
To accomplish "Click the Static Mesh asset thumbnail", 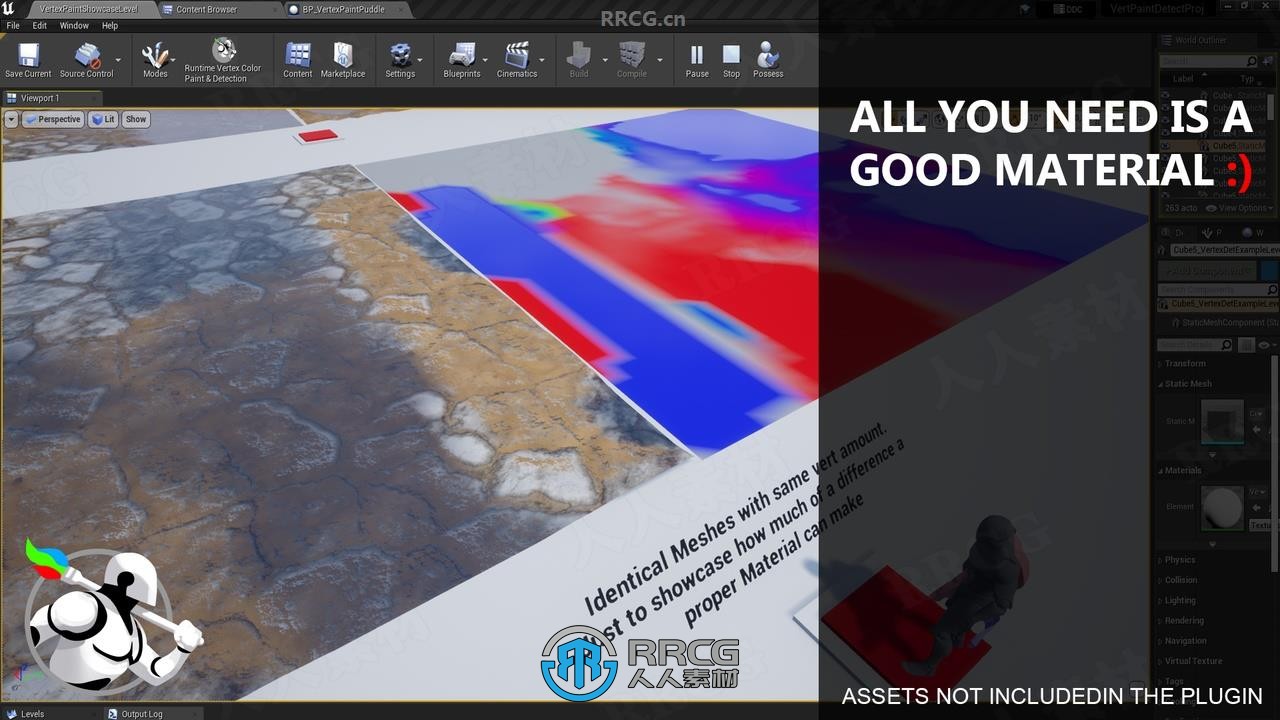I will (x=1221, y=421).
